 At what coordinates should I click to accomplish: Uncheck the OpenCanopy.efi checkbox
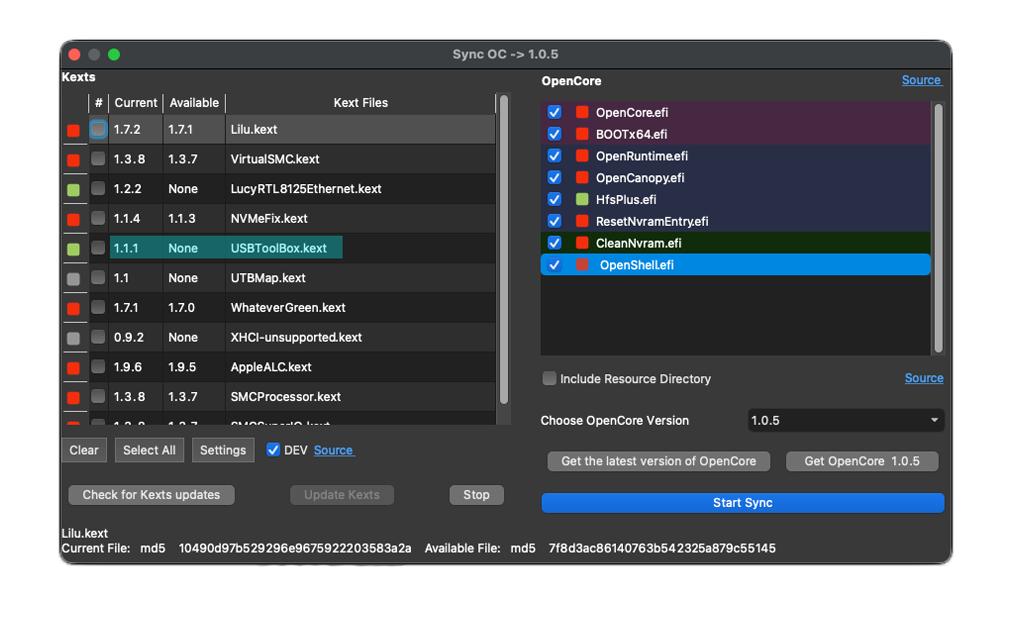pyautogui.click(x=554, y=177)
